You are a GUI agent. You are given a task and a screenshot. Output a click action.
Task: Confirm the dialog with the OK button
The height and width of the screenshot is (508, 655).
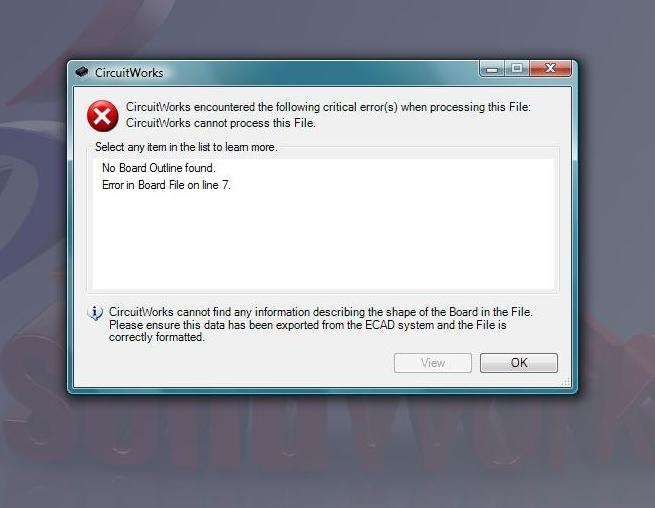[518, 363]
